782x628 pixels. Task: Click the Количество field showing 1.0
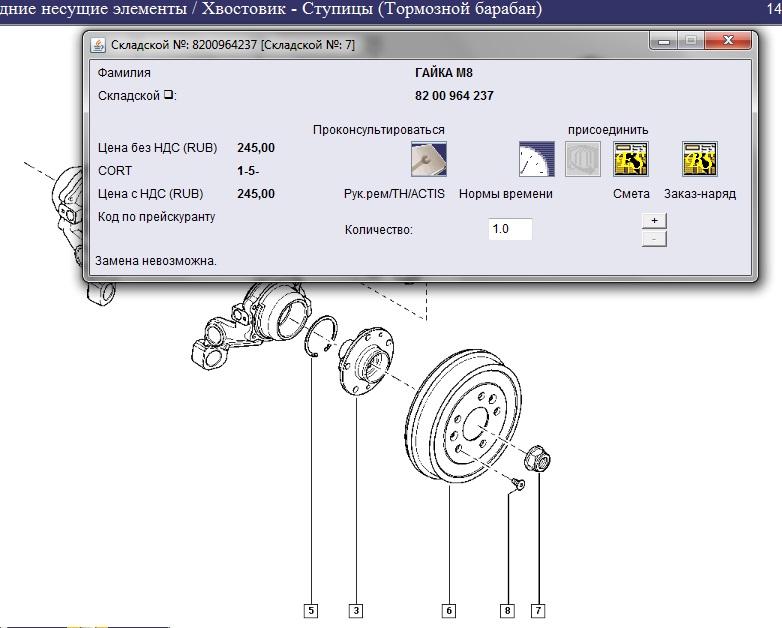(x=510, y=229)
